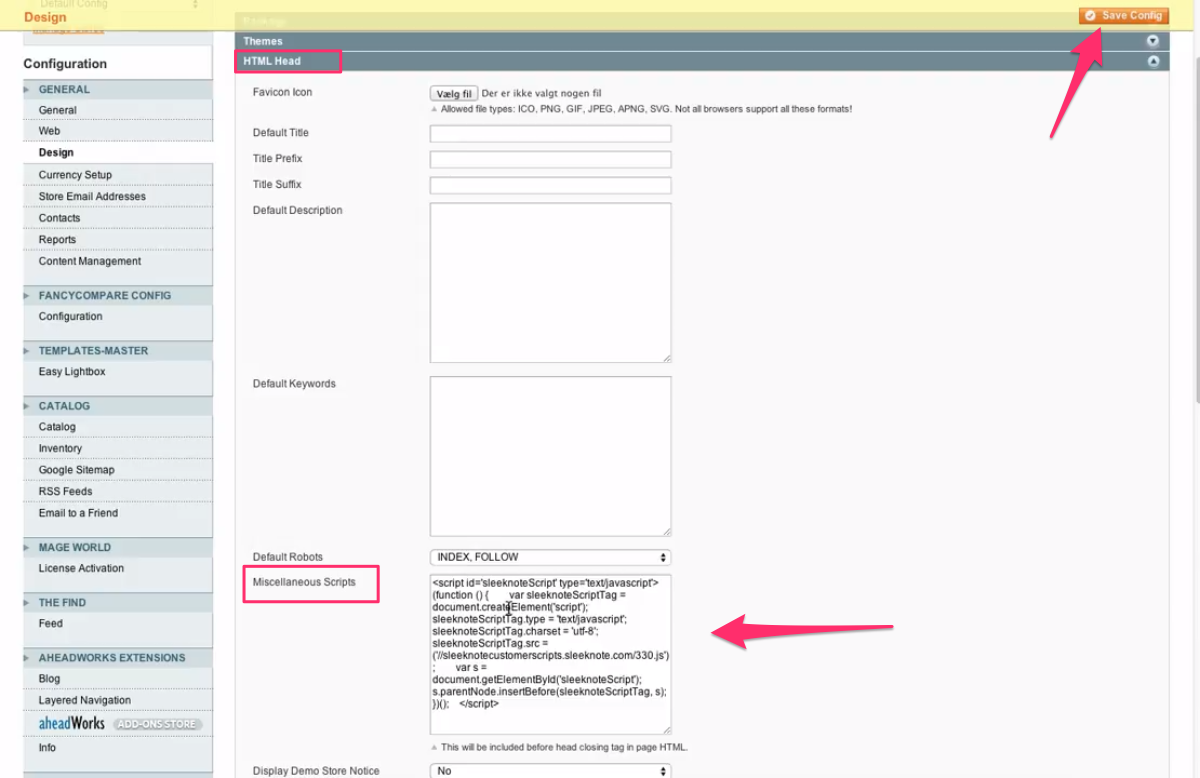Open Store Email Addresses configuration

92,196
